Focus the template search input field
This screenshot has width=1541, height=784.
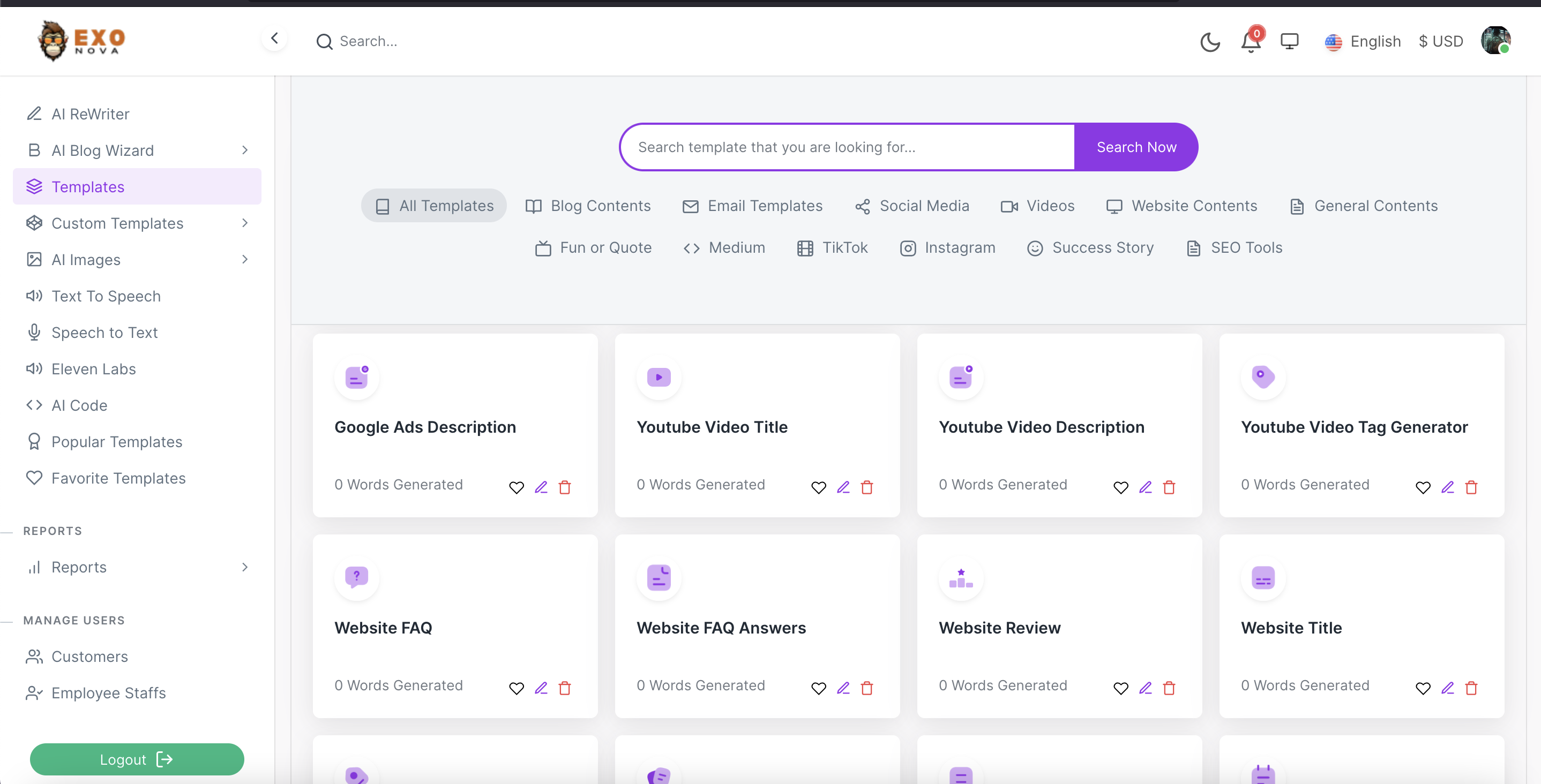click(x=847, y=147)
